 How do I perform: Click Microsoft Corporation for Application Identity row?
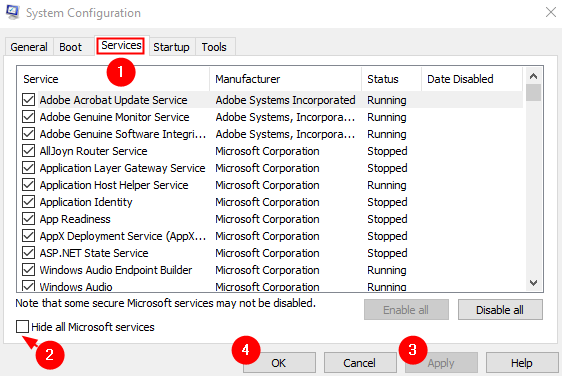(x=267, y=202)
